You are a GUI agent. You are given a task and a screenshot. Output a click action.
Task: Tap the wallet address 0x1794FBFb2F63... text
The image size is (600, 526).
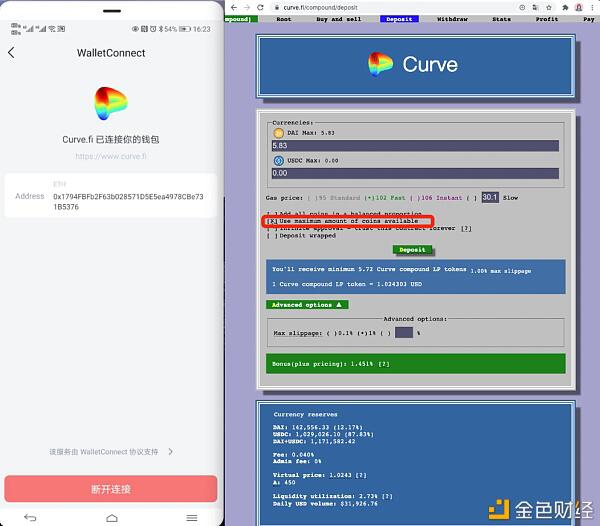(128, 202)
